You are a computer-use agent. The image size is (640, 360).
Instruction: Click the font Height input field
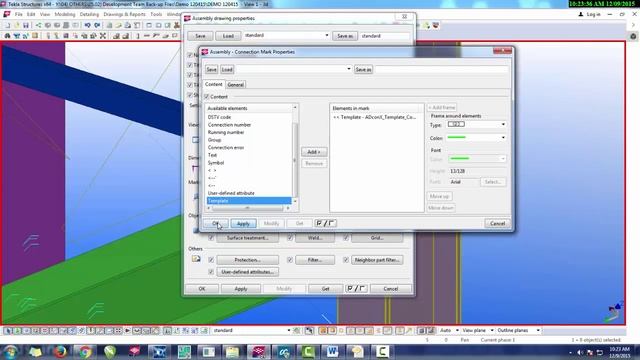(x=477, y=171)
